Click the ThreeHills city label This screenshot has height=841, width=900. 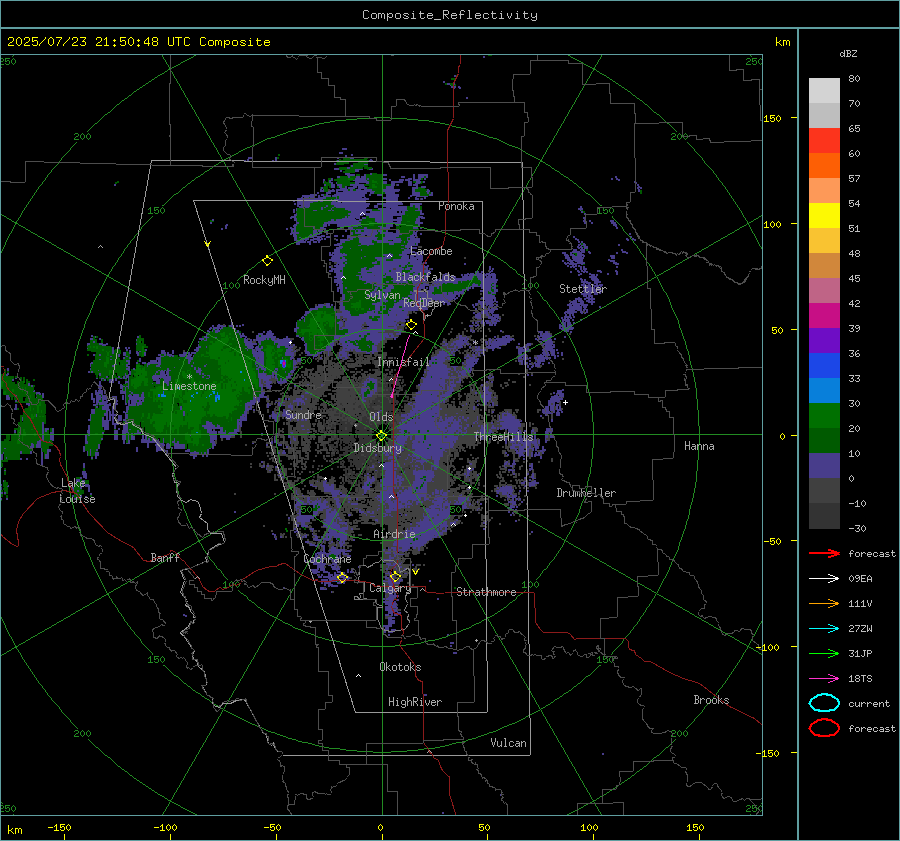click(503, 437)
